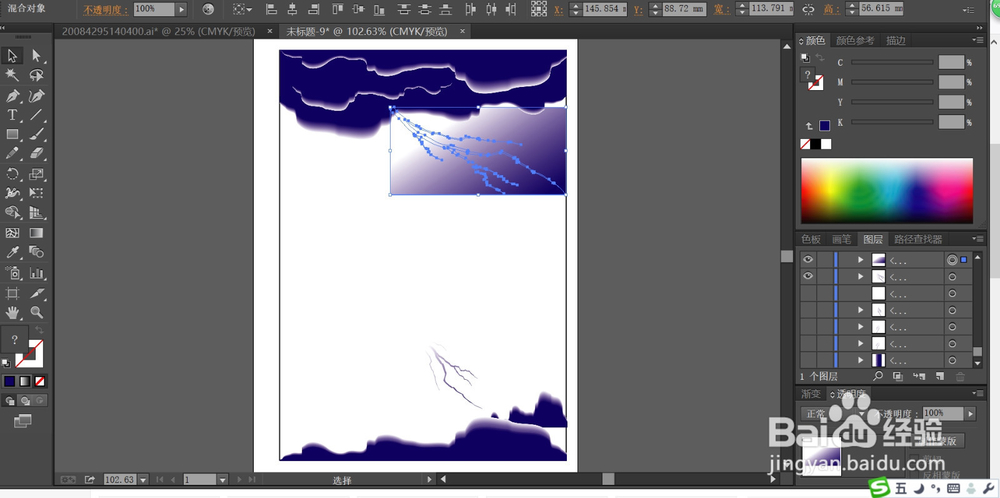Switch to 路径查找器 tab

point(918,239)
